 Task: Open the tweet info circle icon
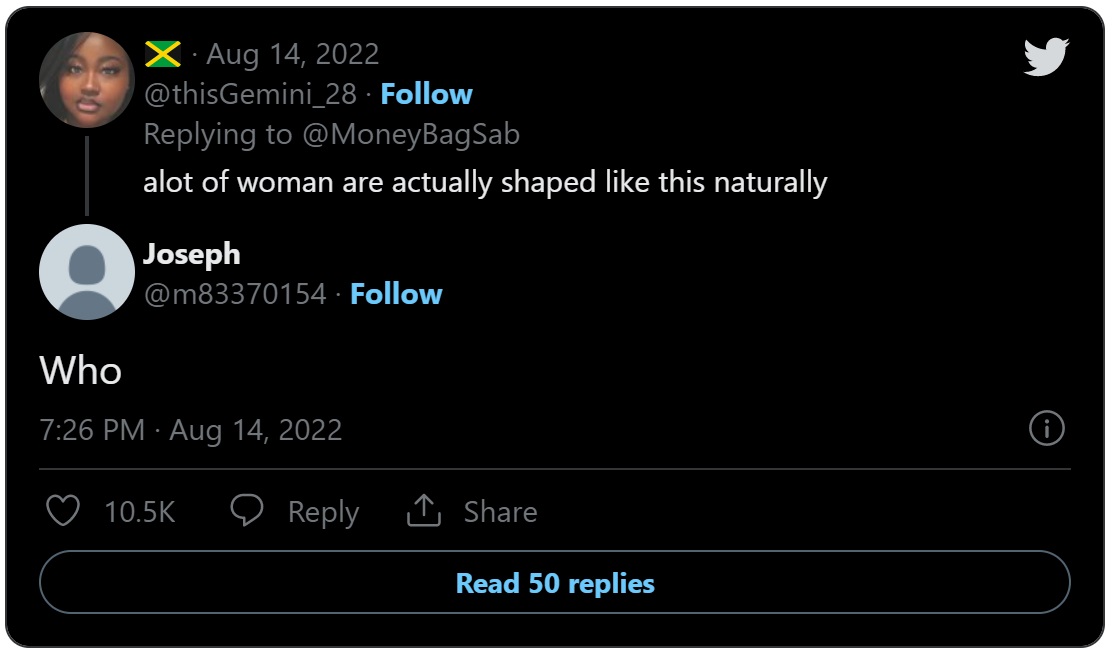(x=1046, y=429)
